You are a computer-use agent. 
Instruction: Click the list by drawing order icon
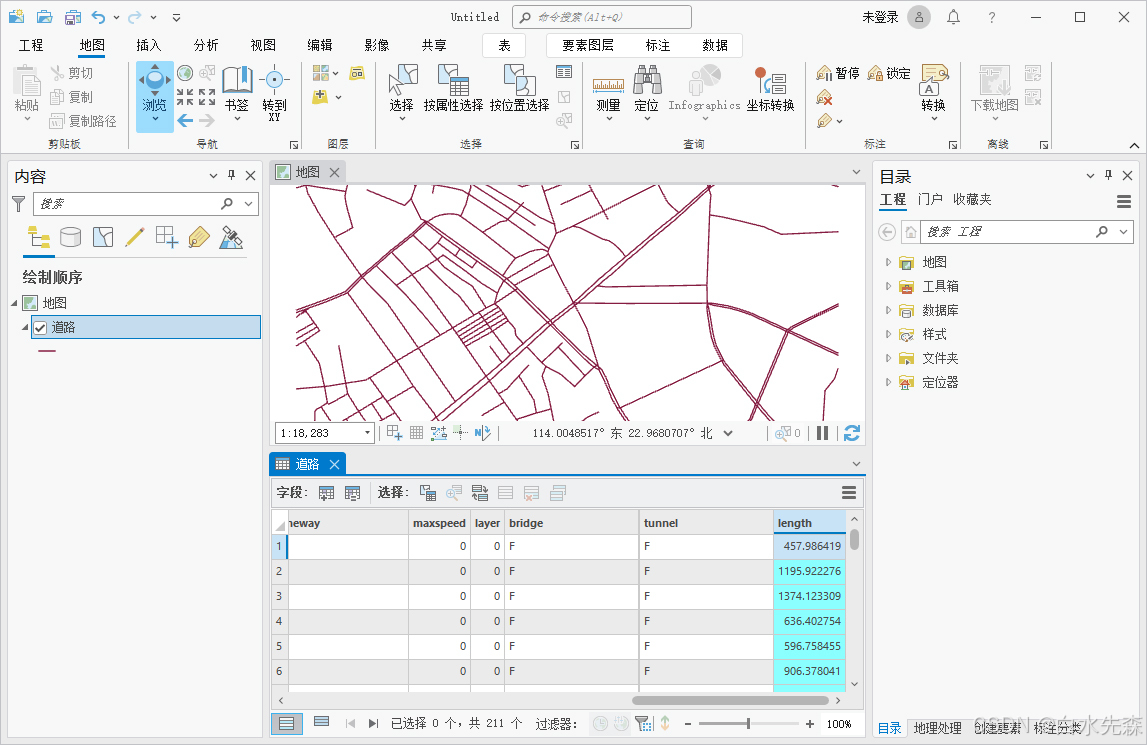(x=39, y=237)
